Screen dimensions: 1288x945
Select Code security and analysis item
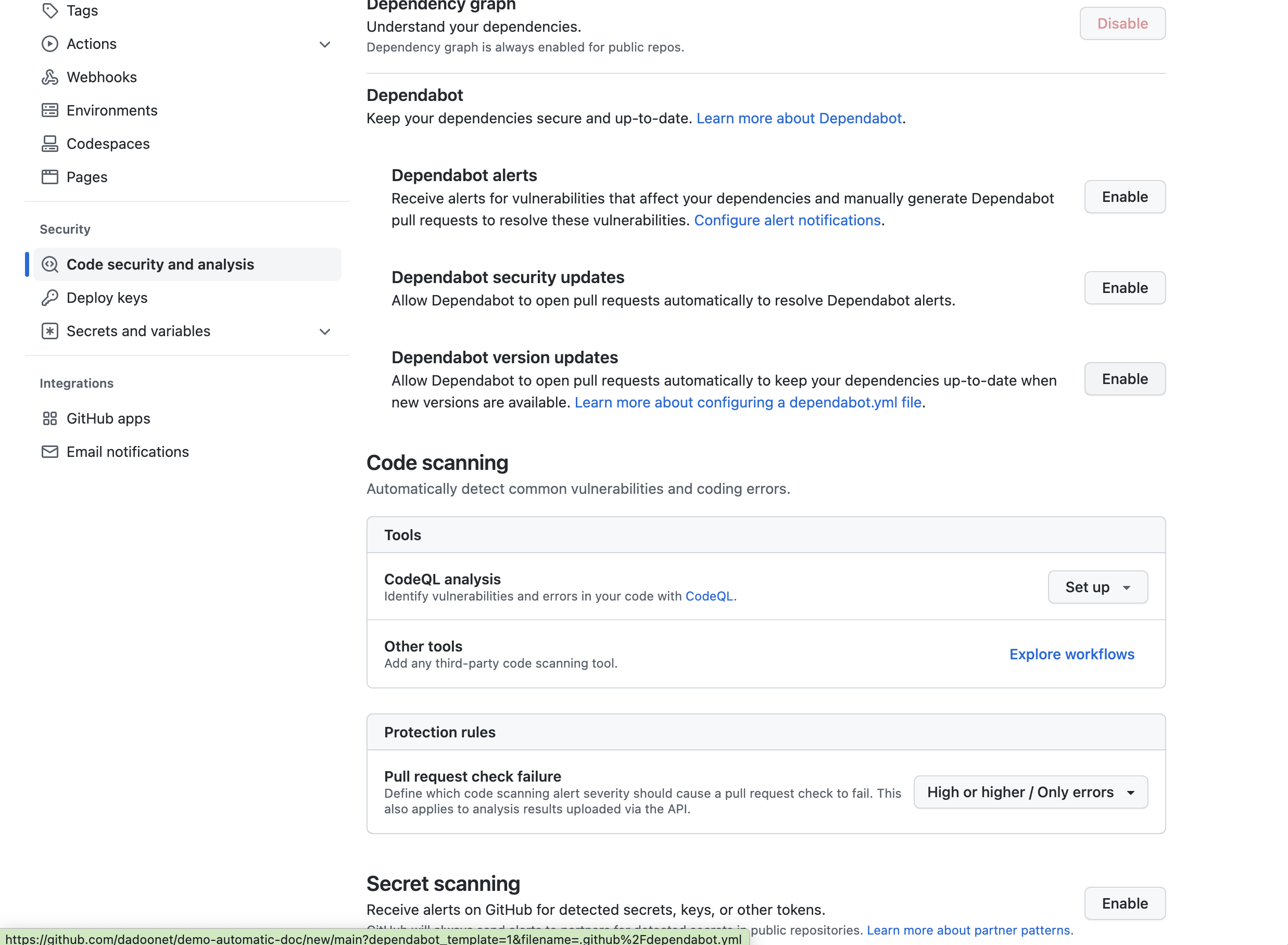[187, 264]
